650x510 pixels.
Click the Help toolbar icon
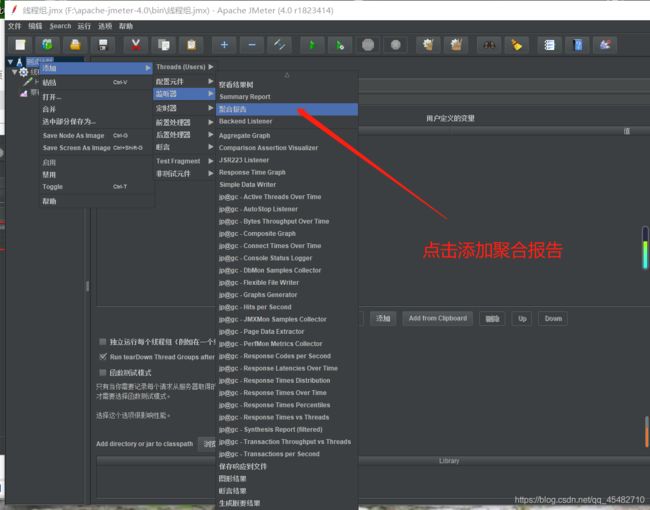click(x=577, y=45)
